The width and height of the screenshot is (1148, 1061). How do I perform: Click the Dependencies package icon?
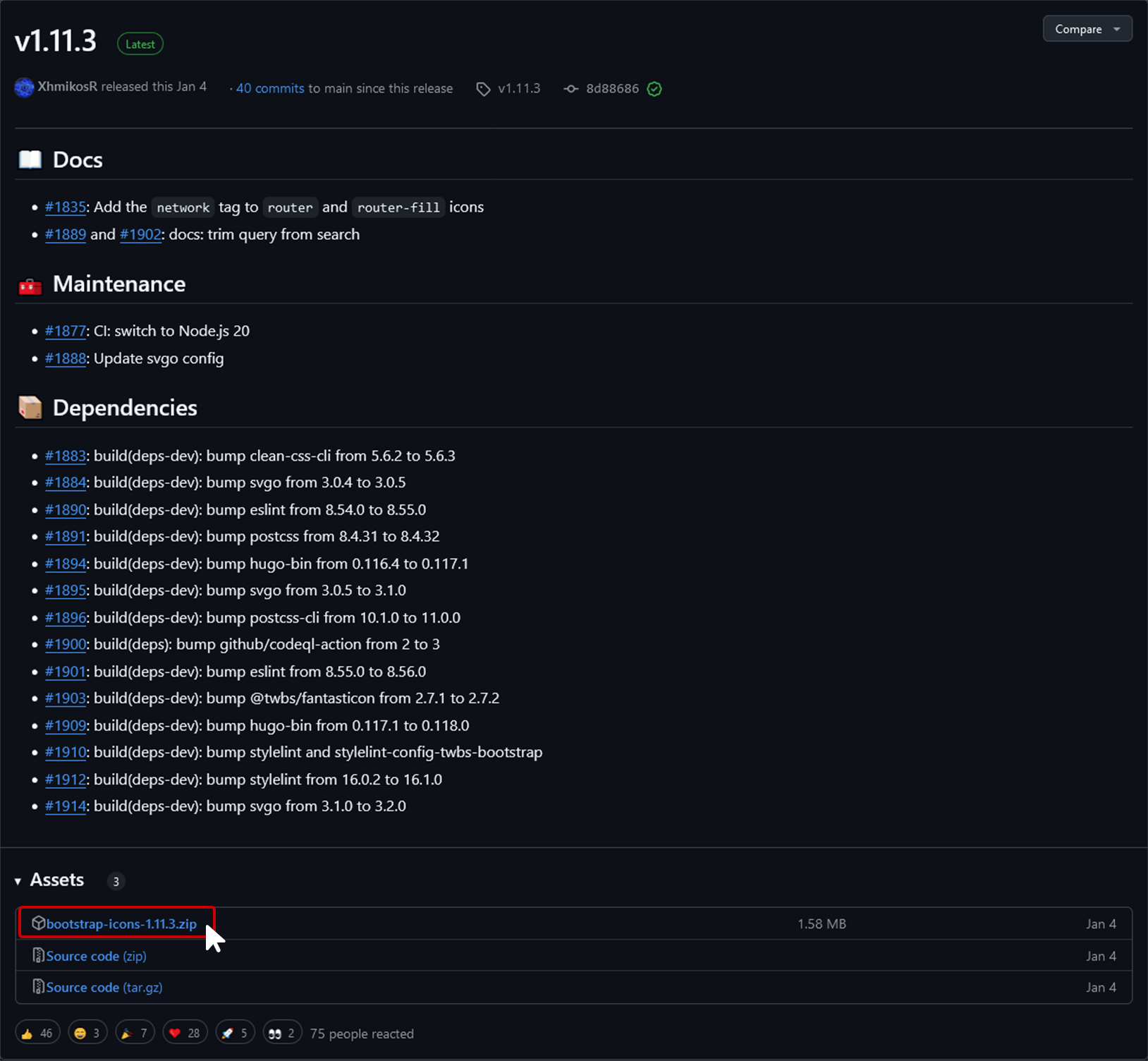pos(30,408)
